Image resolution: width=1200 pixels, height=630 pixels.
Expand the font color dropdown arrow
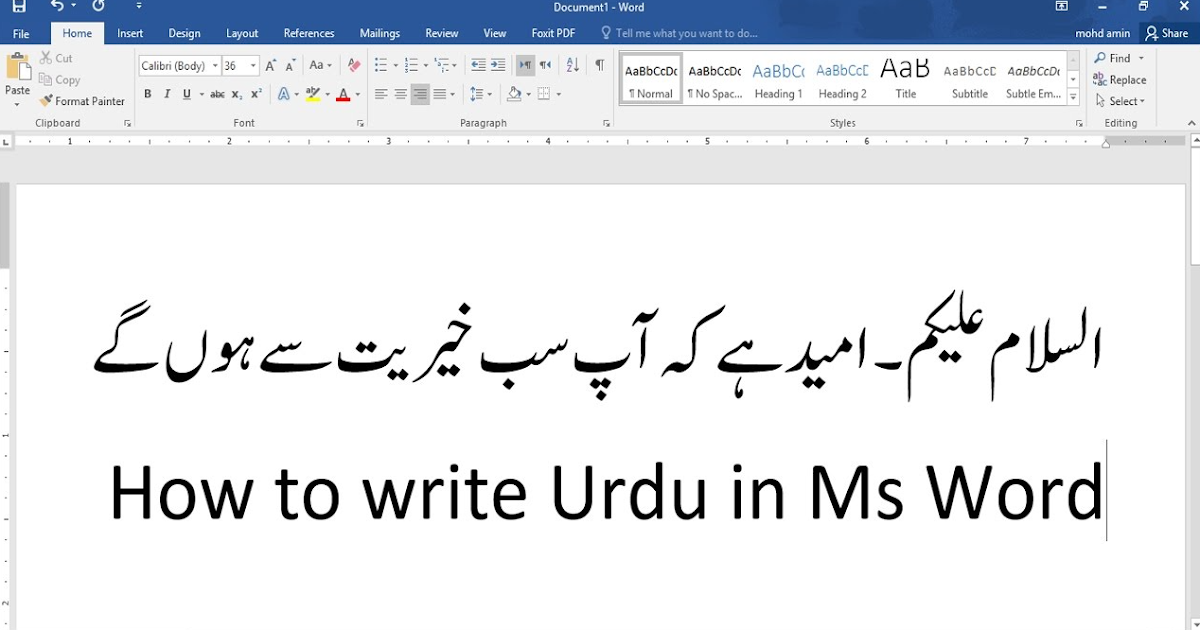tap(357, 93)
